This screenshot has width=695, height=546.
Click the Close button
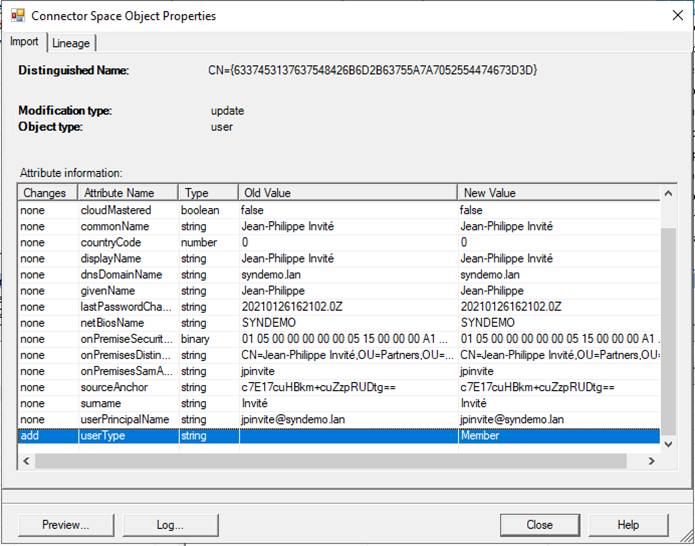point(539,524)
